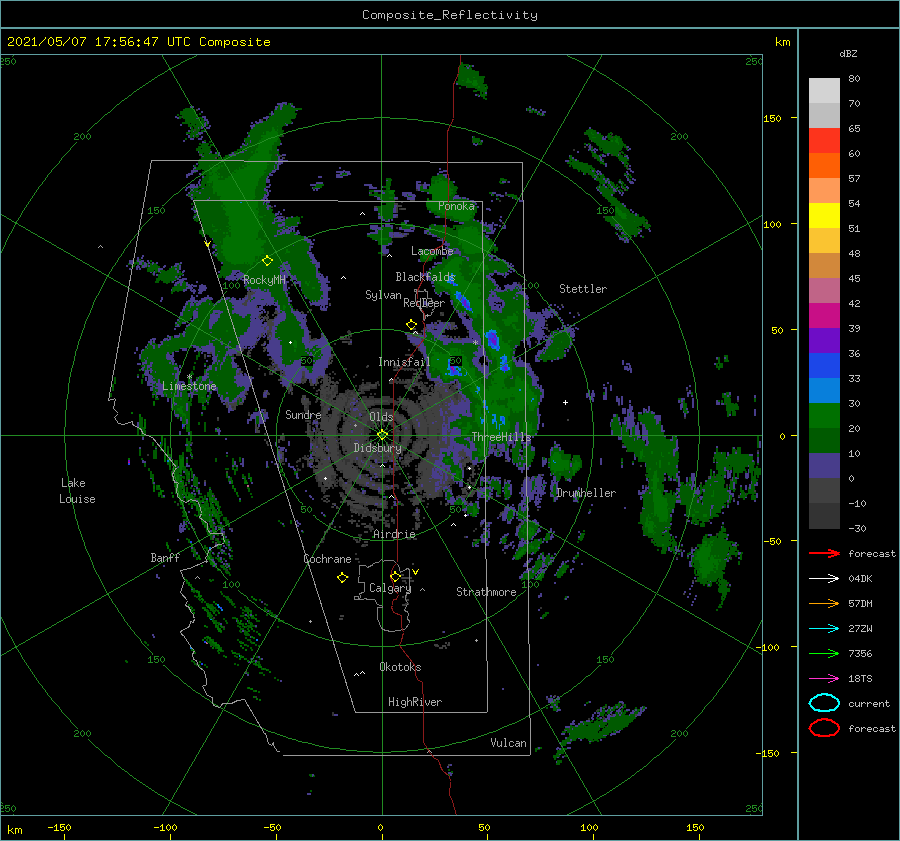Click the Ponoka city label
The width and height of the screenshot is (900, 841).
456,206
